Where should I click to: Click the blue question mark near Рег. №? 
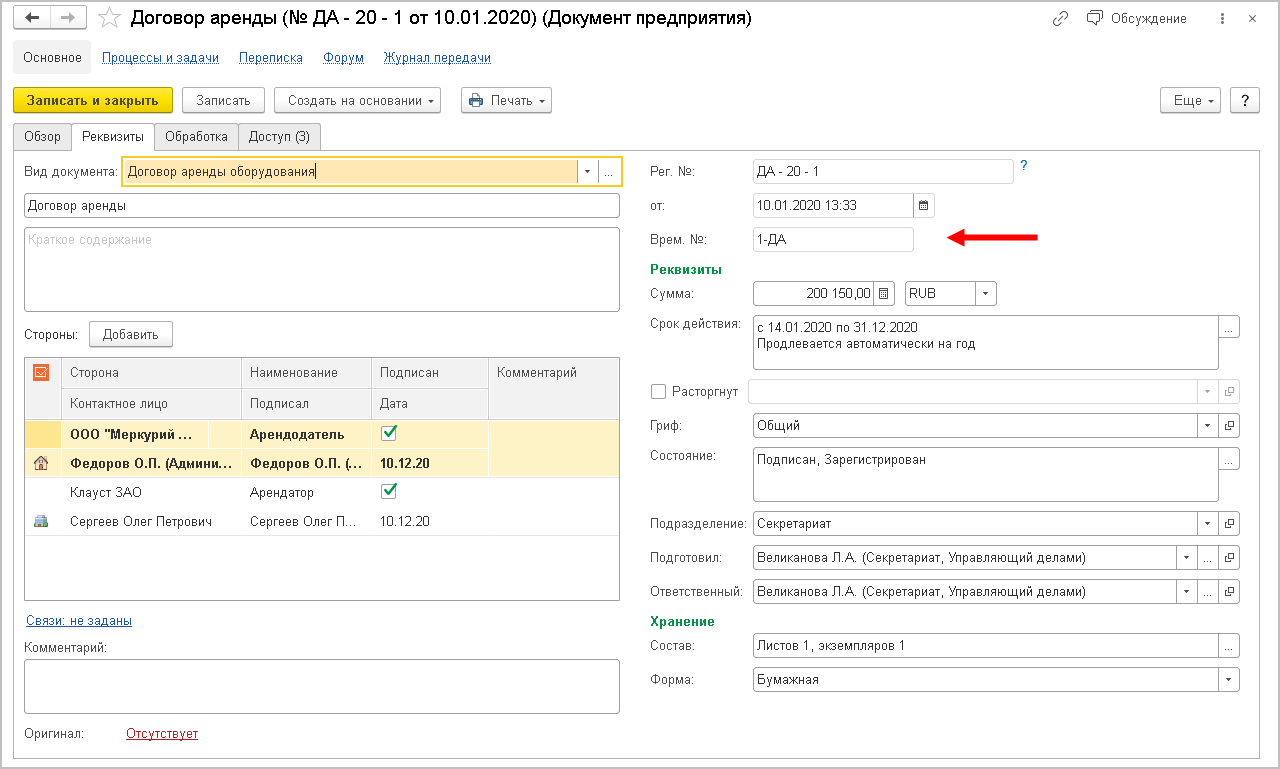(1023, 166)
